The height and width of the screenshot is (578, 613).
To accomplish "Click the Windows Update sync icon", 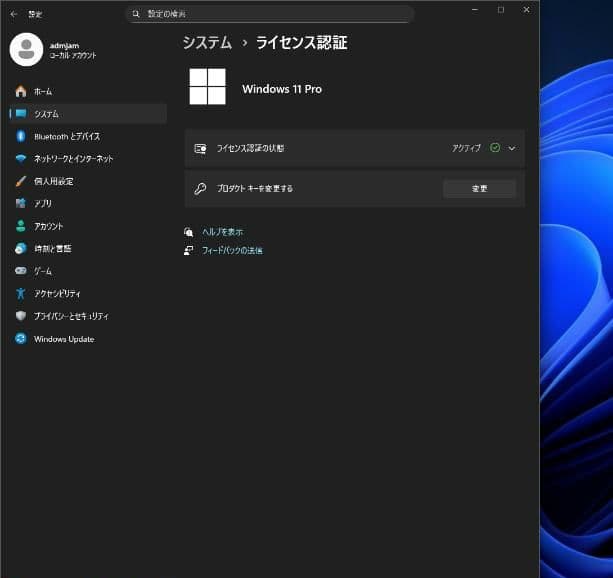I will [21, 338].
